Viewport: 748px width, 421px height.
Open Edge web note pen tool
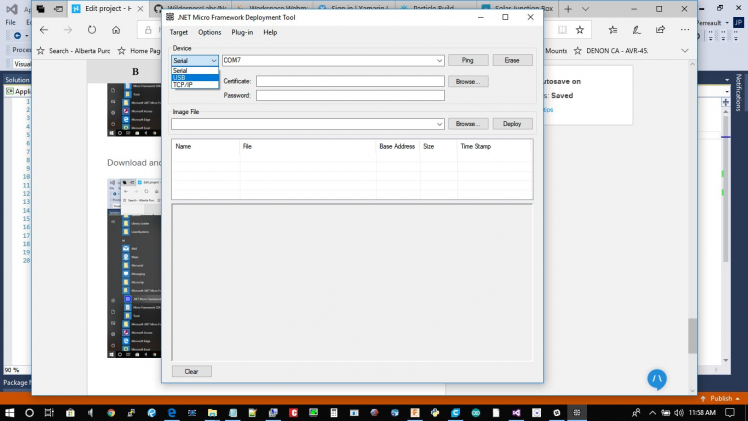(636, 30)
